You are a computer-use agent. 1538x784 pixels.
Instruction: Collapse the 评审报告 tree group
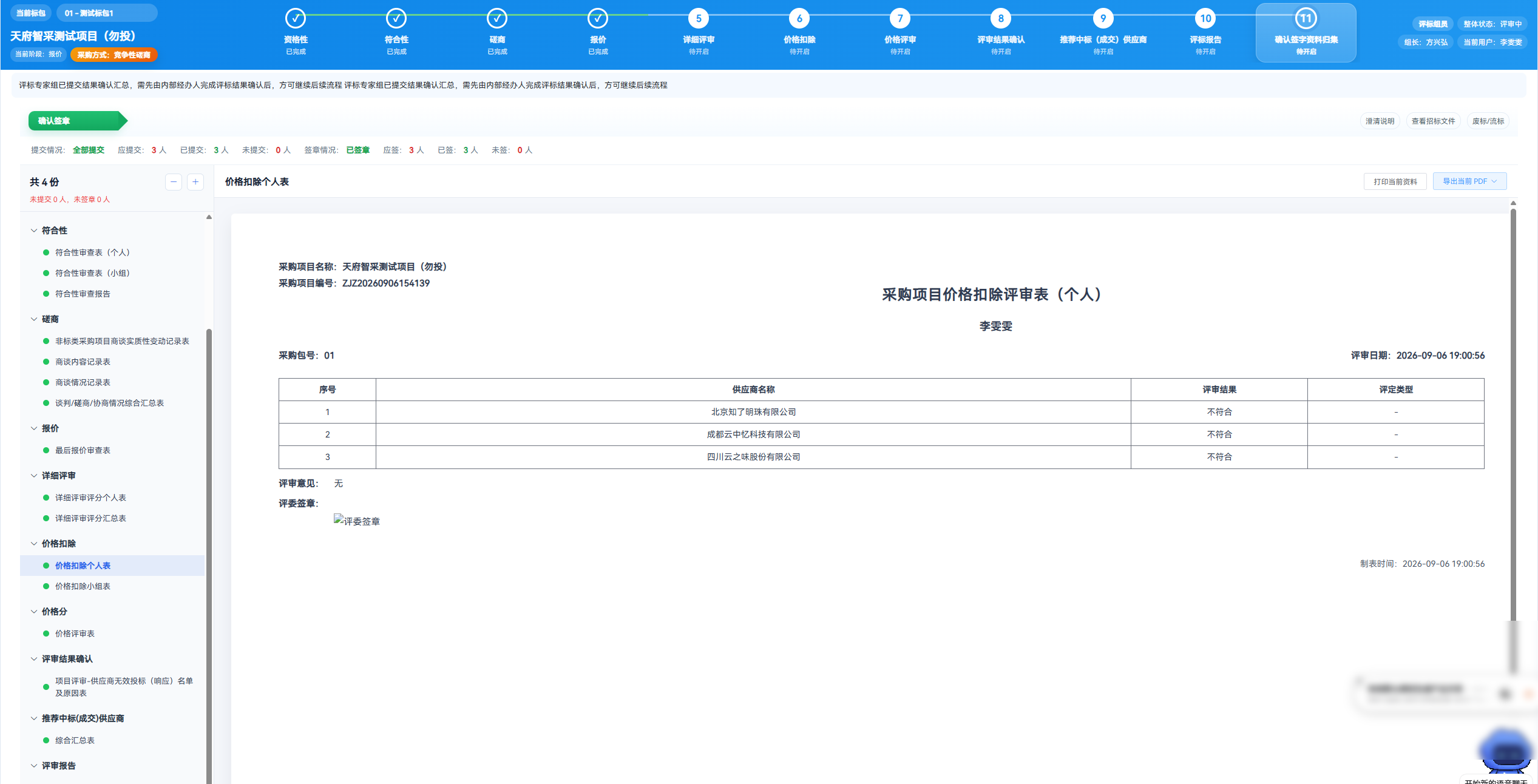[x=34, y=766]
